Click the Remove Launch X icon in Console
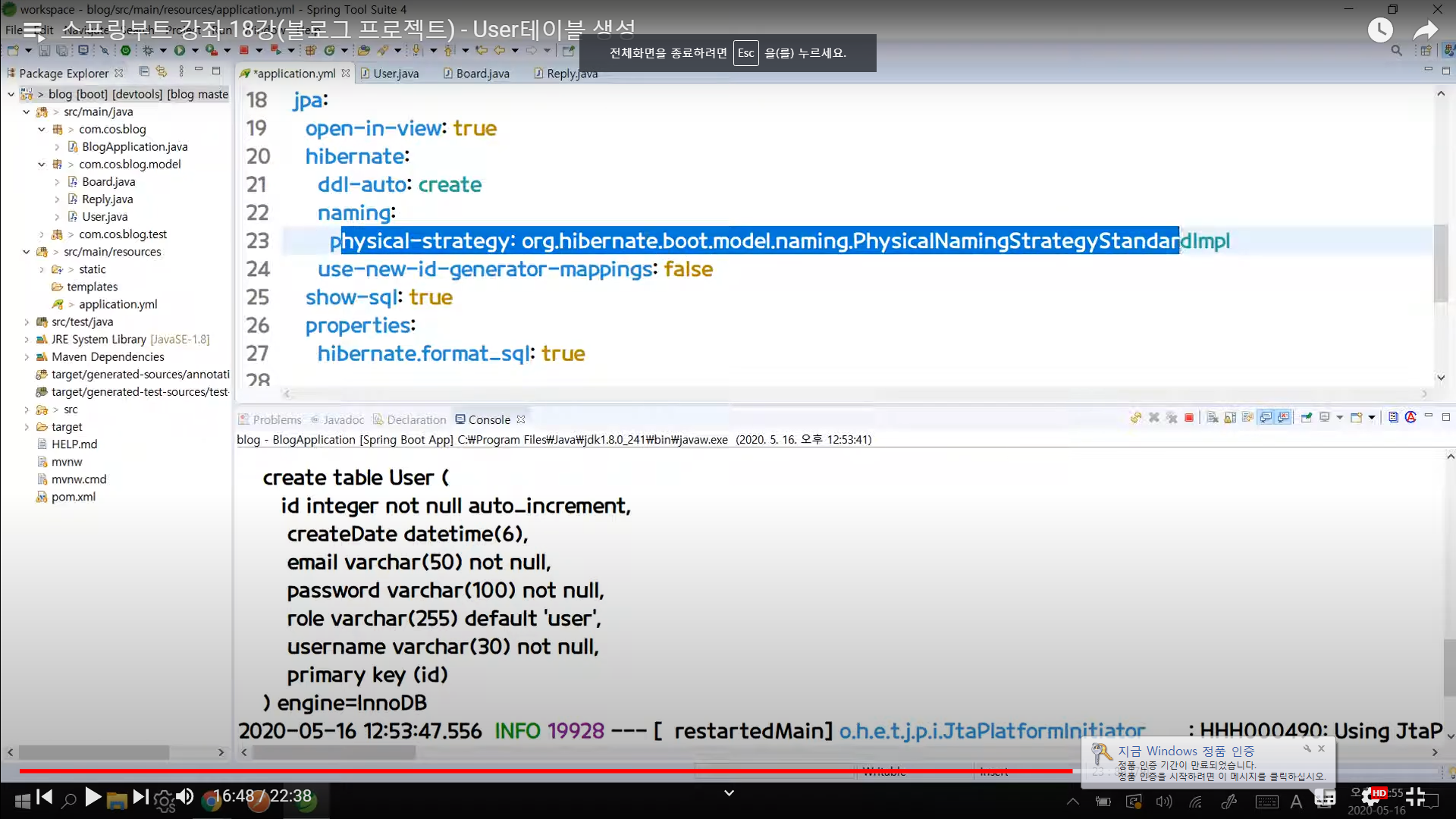The height and width of the screenshot is (819, 1456). [1153, 418]
